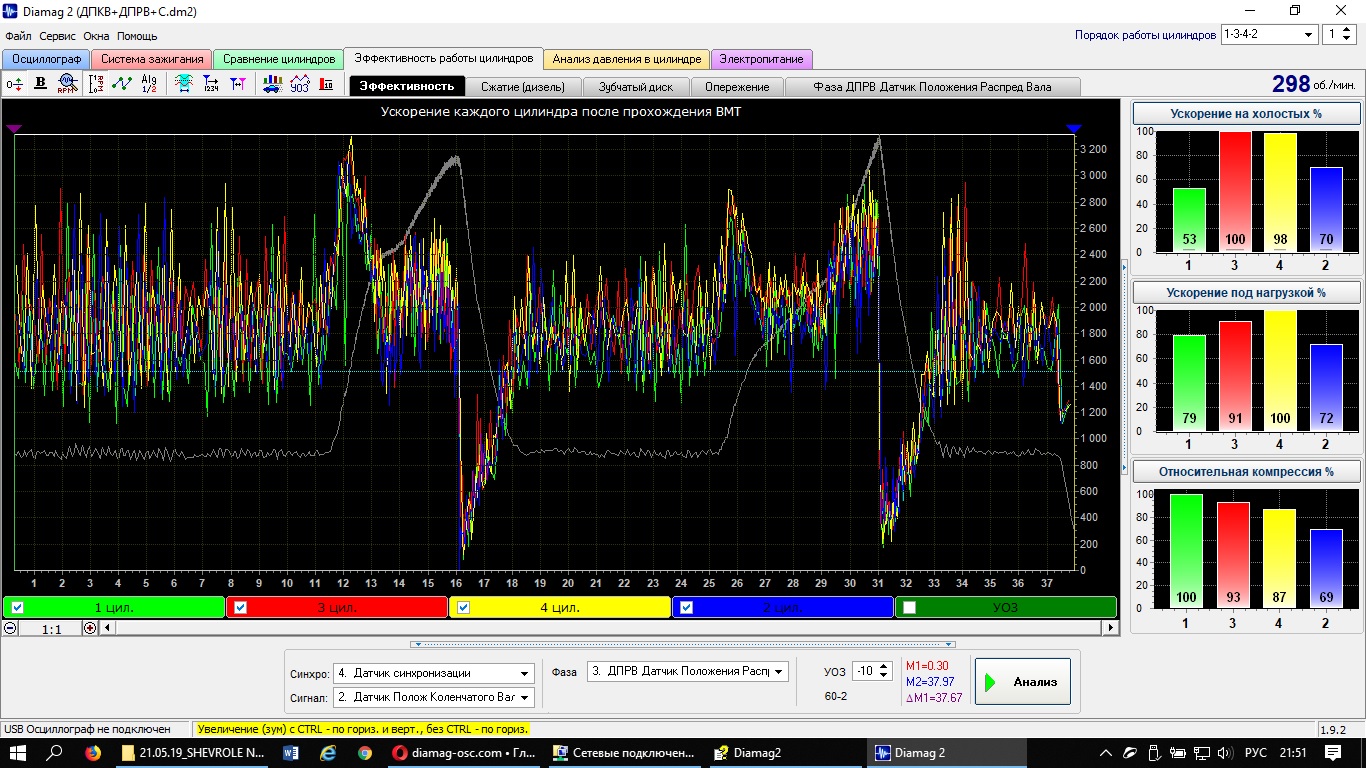The height and width of the screenshot is (768, 1366).
Task: Click the УОЗ ignition timing graph icon
Action: click(299, 84)
